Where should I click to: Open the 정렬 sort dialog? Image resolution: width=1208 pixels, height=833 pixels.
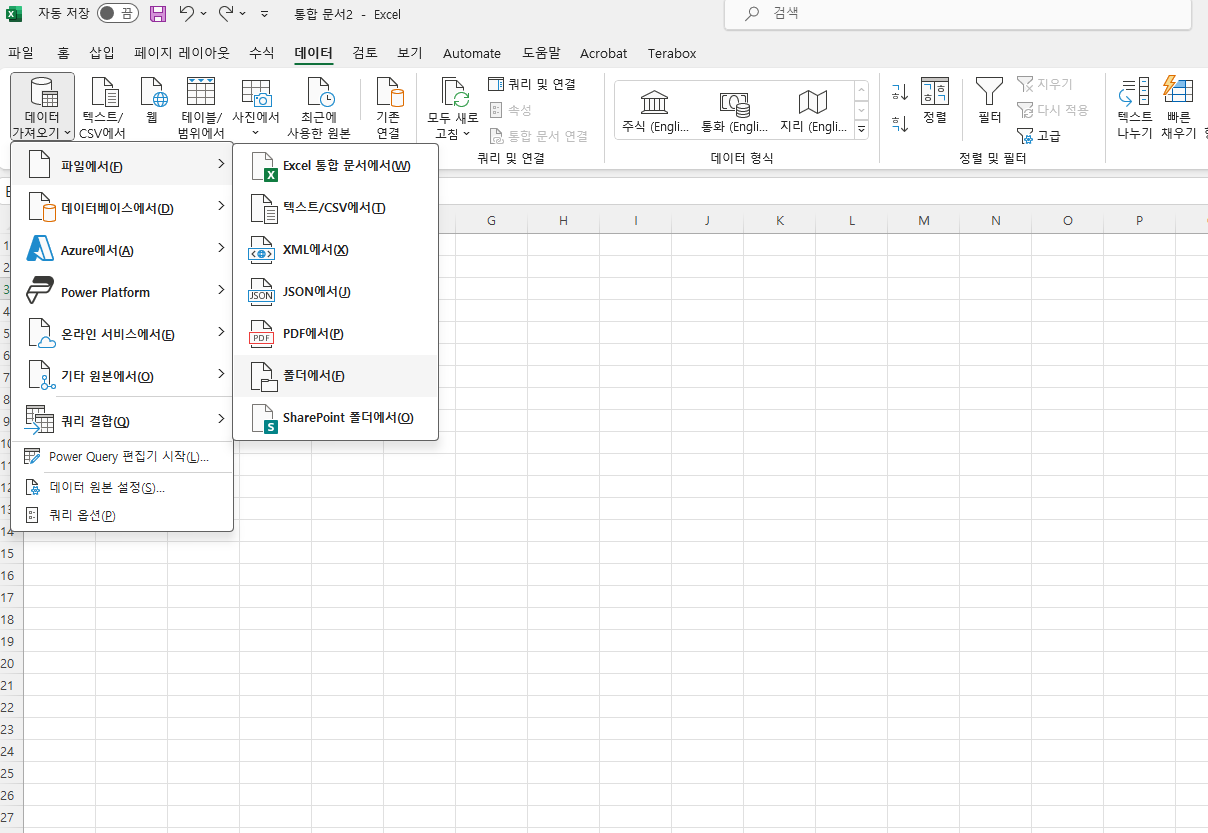(x=935, y=100)
